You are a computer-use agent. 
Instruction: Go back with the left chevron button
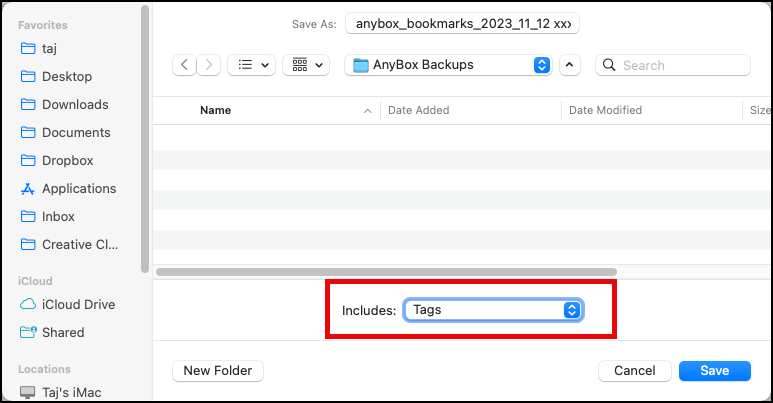pos(184,65)
